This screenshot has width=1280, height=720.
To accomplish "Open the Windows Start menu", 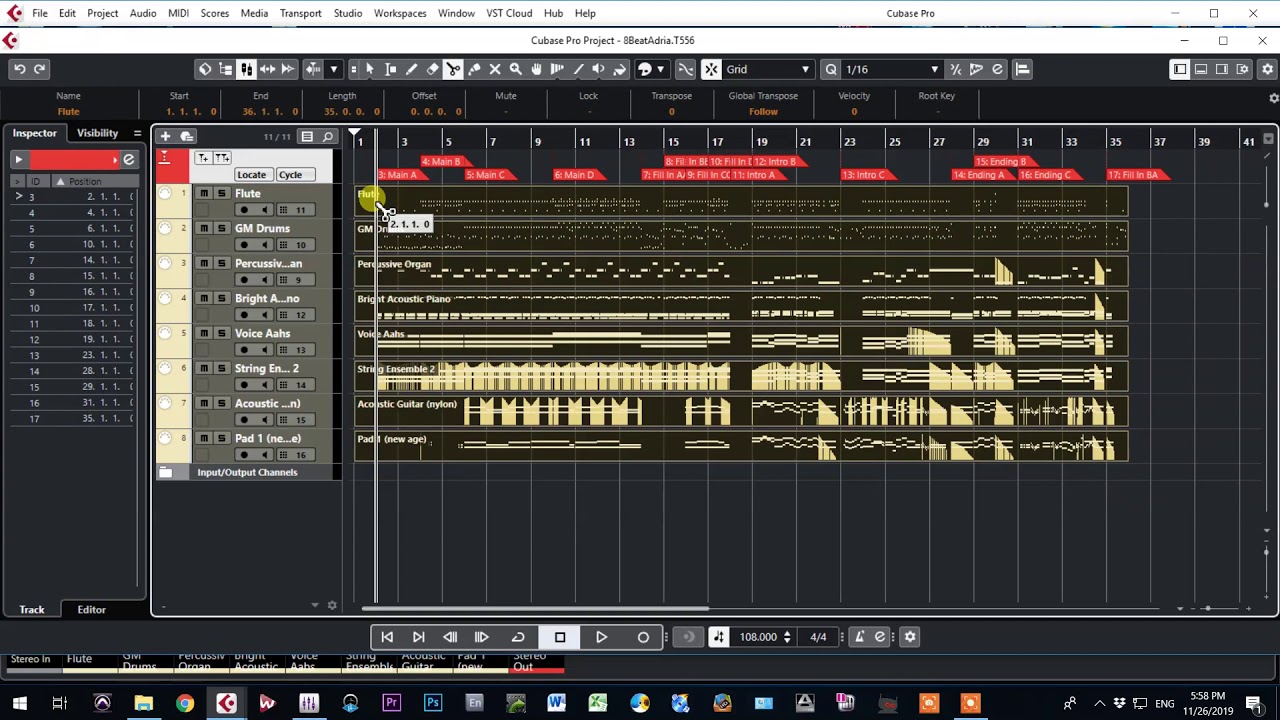I will click(x=19, y=703).
